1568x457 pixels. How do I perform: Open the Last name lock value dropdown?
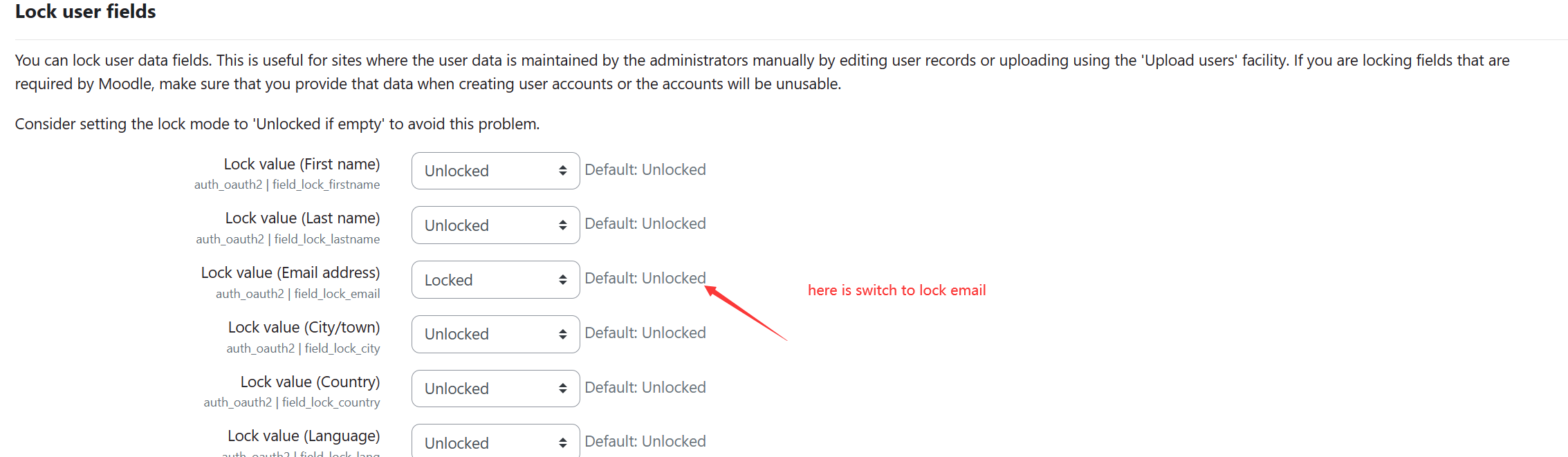pyautogui.click(x=495, y=225)
